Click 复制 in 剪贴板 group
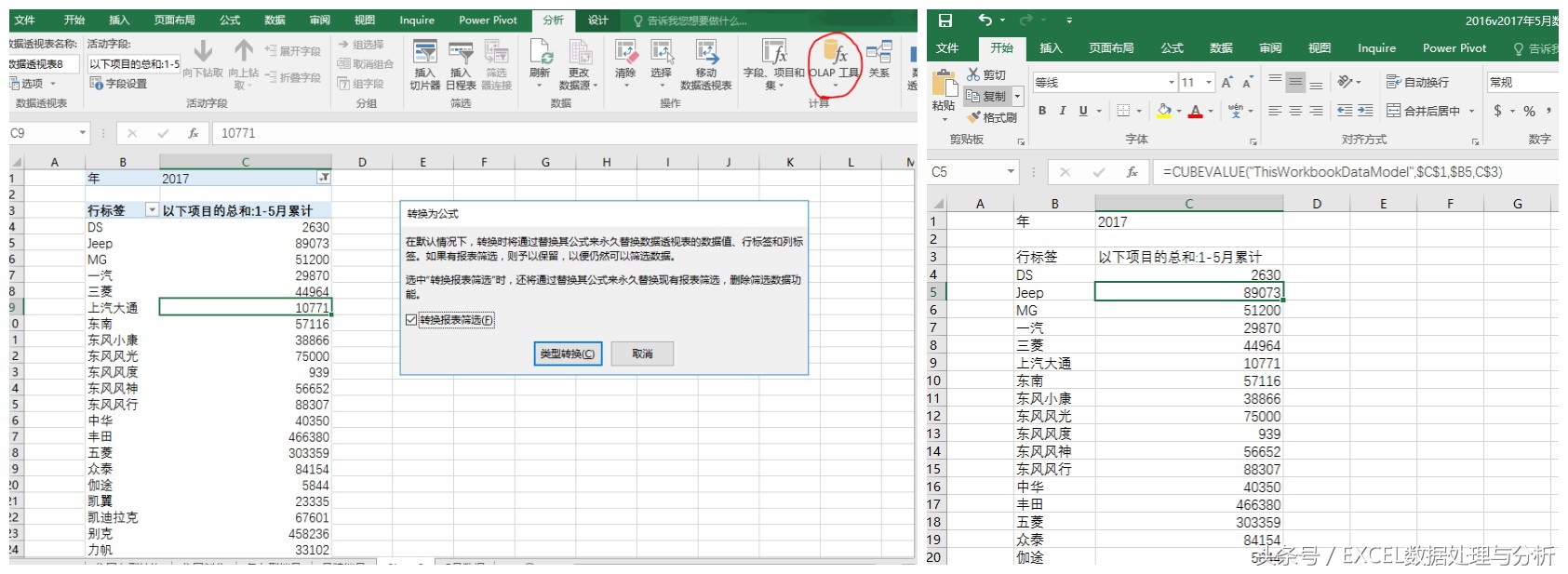The image size is (1568, 574). (987, 96)
